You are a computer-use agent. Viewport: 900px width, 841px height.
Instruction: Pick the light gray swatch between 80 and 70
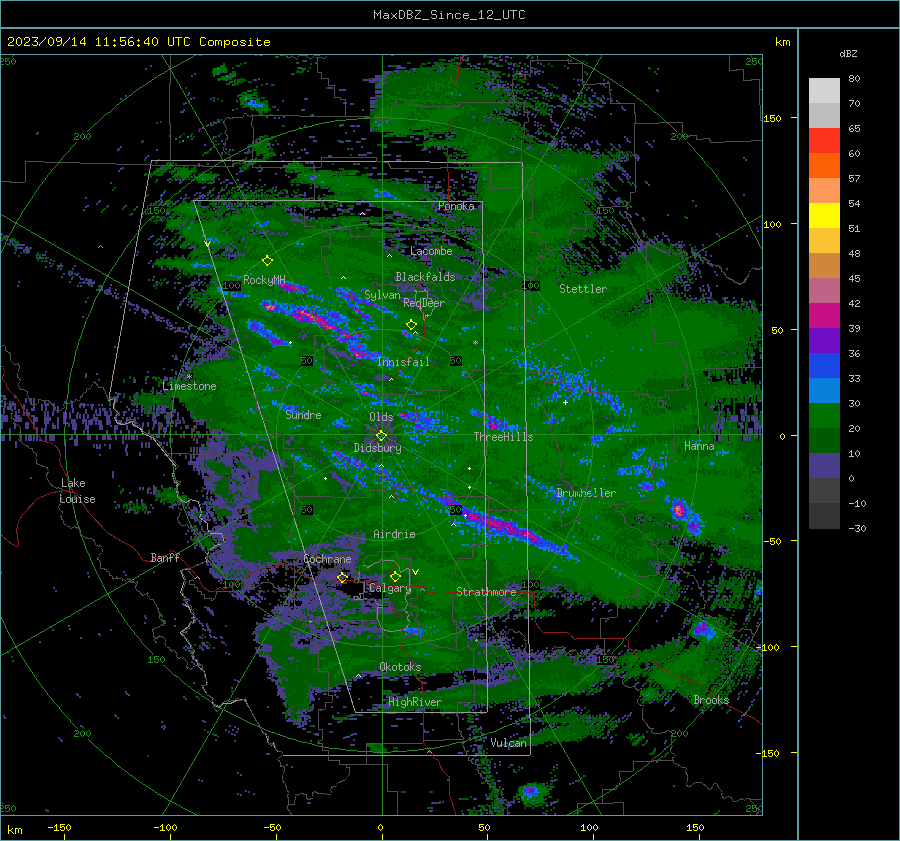pos(824,91)
